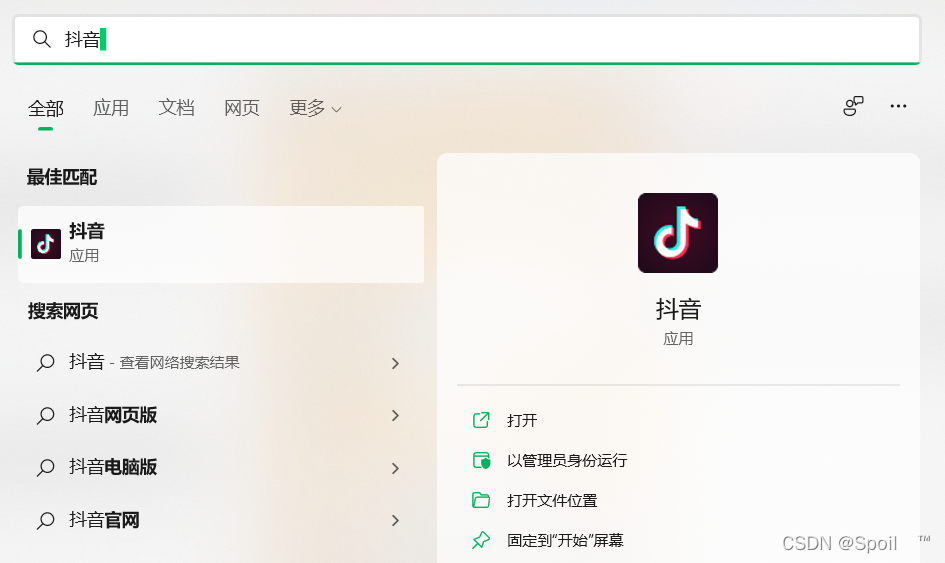The image size is (945, 563).
Task: Expand arrow beside 抖音官网
Action: [x=395, y=520]
